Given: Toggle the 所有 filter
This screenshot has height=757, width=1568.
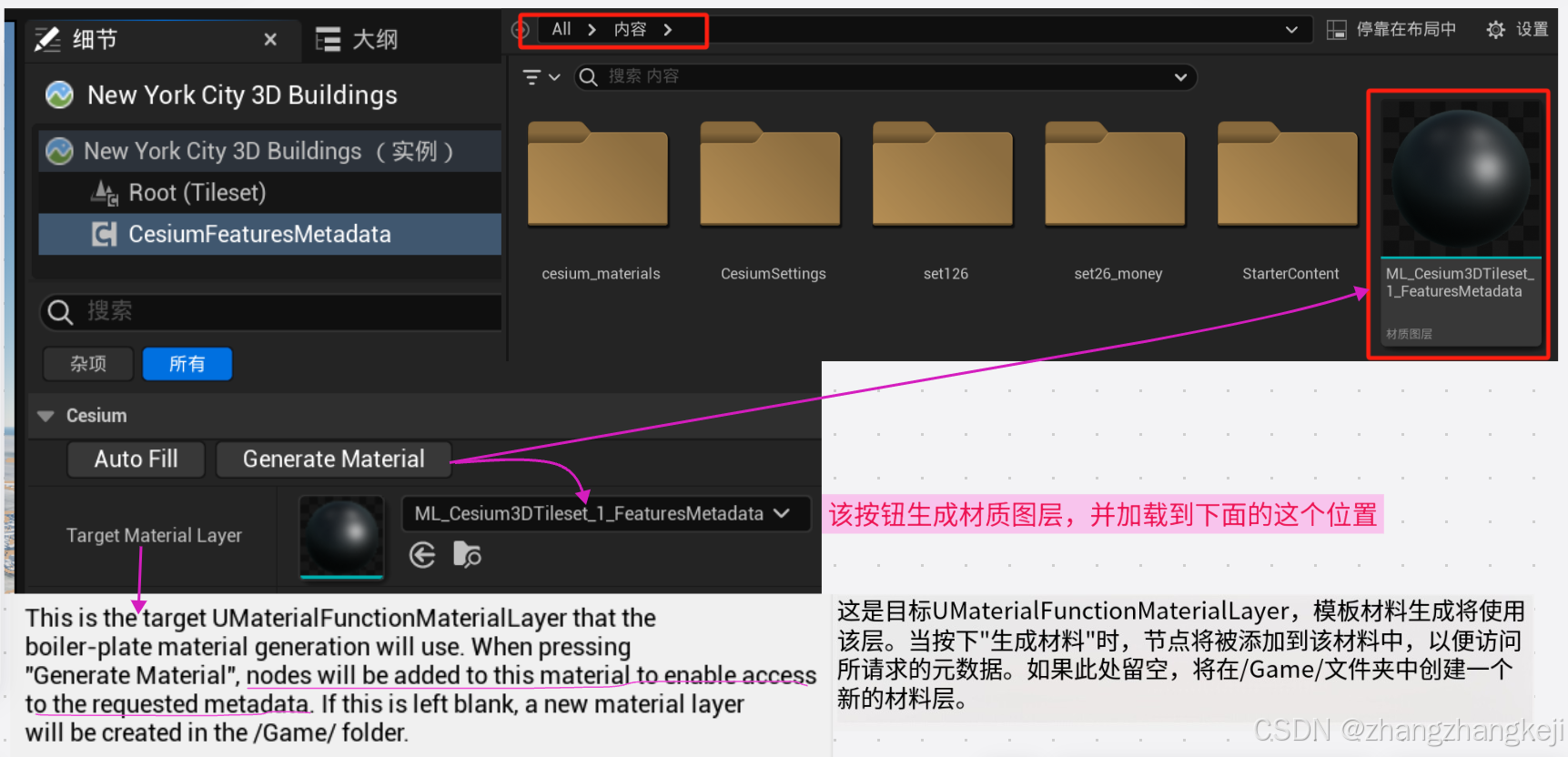Looking at the screenshot, I should tap(187, 364).
